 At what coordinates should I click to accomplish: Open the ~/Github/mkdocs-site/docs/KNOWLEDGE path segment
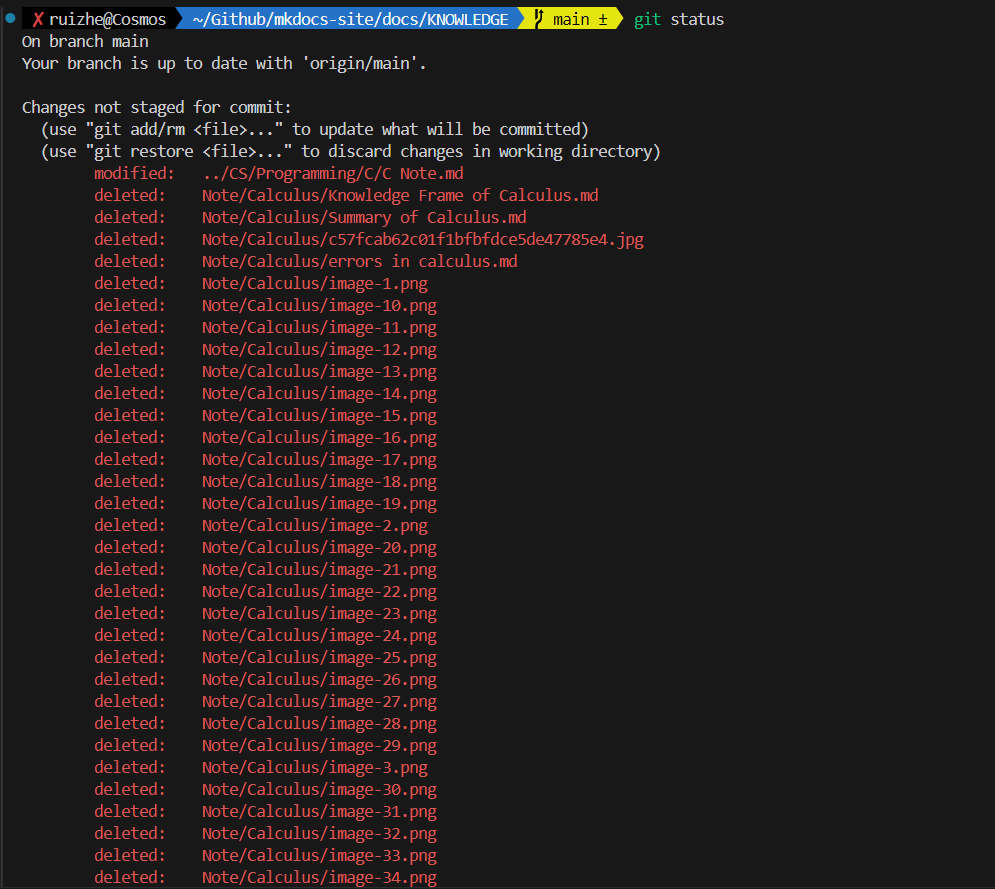[x=350, y=20]
